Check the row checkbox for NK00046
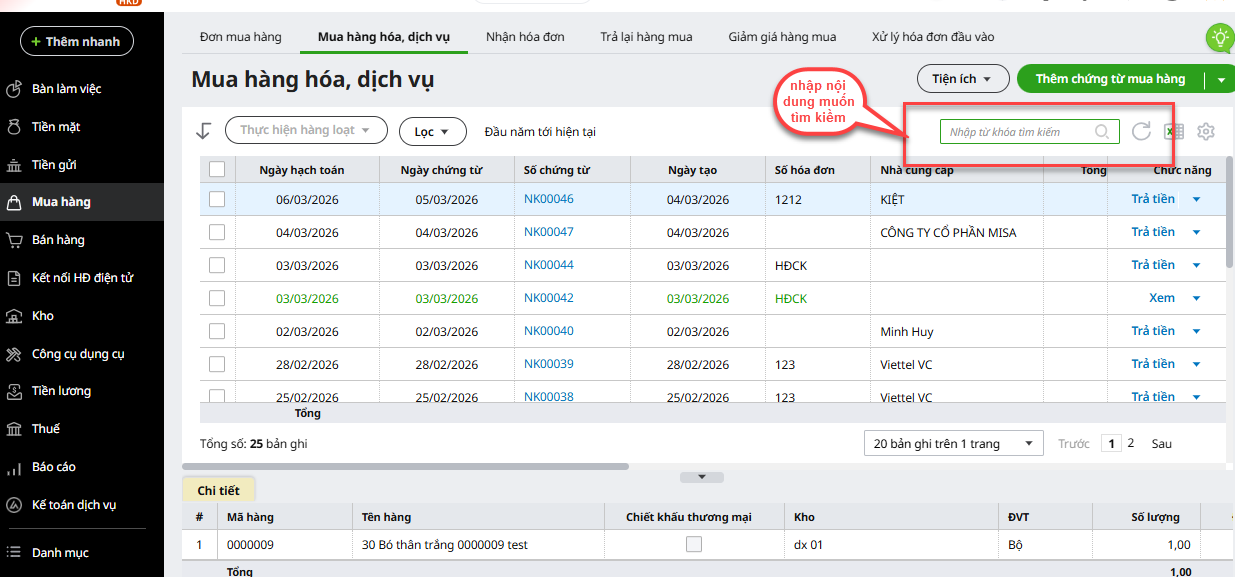The image size is (1235, 577). 217,199
